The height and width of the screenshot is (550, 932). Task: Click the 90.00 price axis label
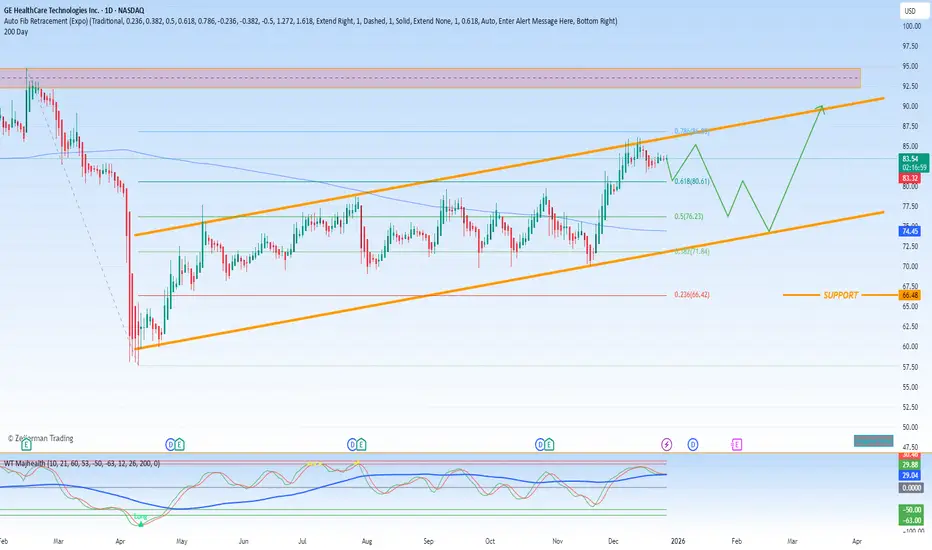pos(910,106)
